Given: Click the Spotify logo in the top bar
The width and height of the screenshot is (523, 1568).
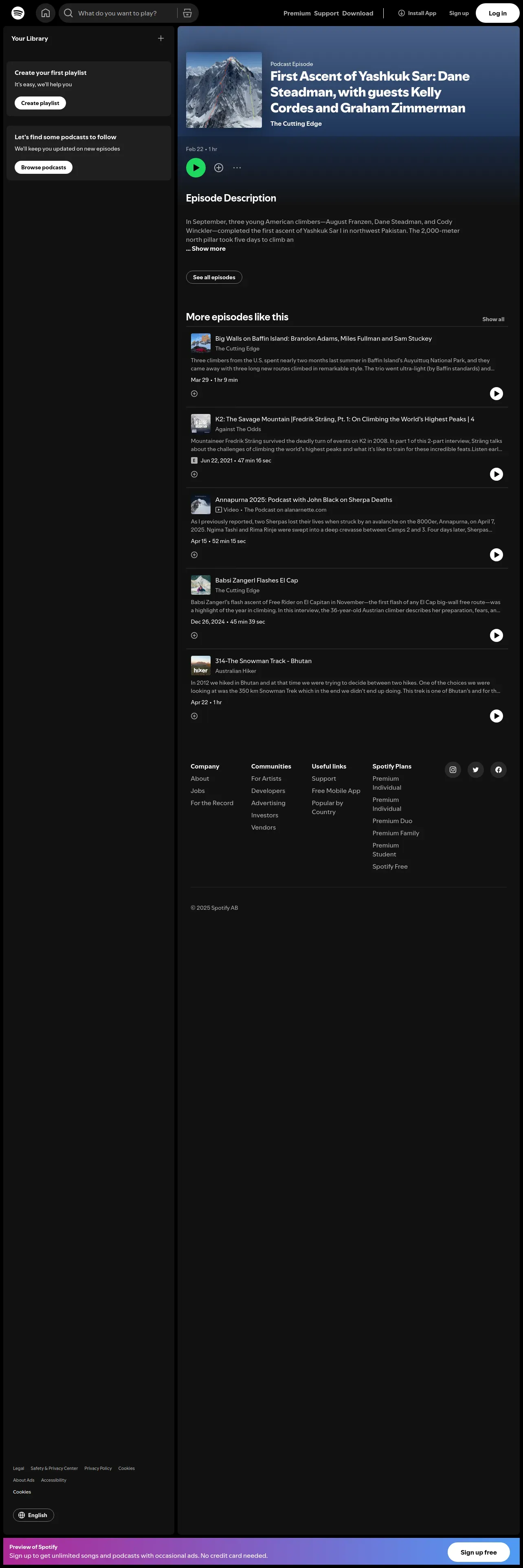Looking at the screenshot, I should (18, 13).
